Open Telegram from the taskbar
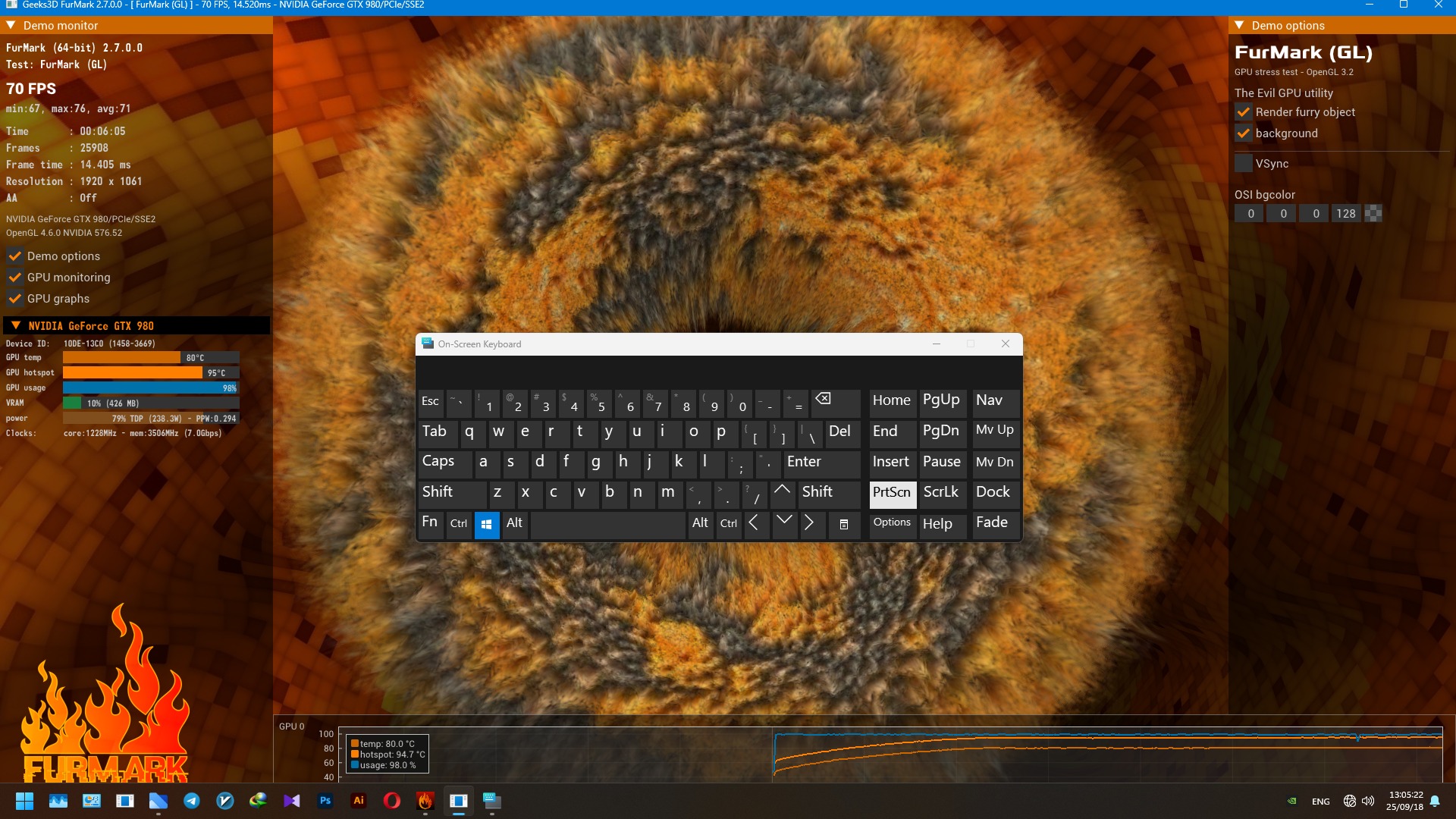This screenshot has width=1456, height=819. [192, 801]
